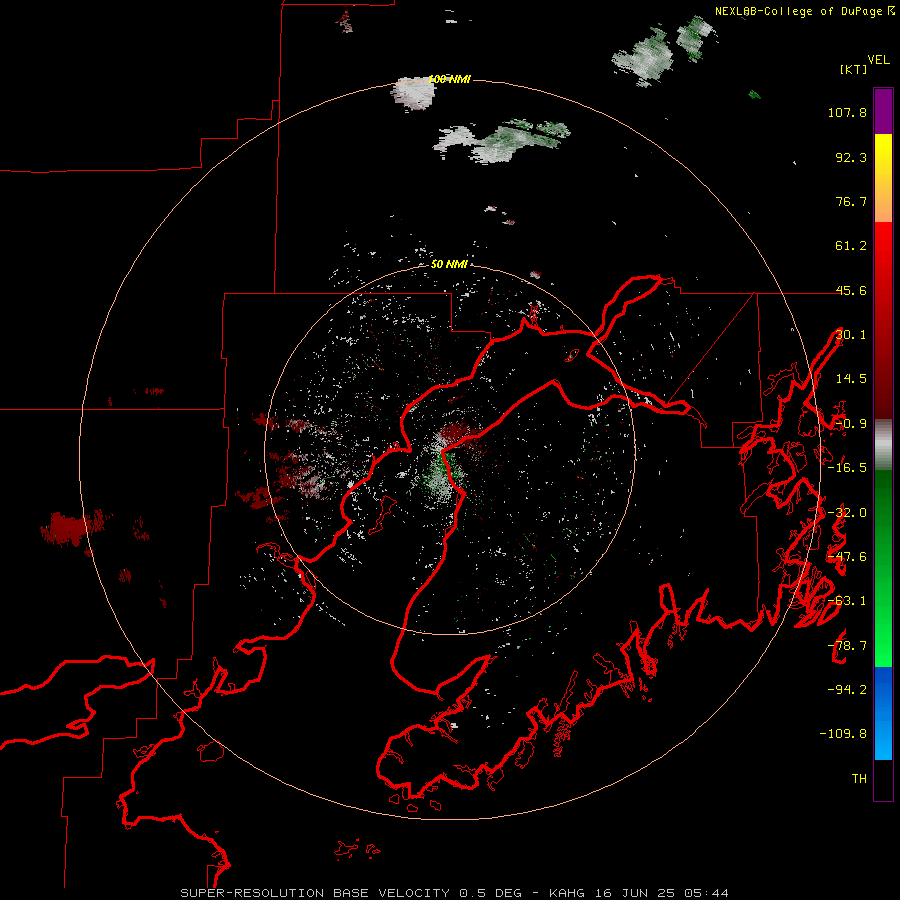Image resolution: width=900 pixels, height=900 pixels.
Task: Click the NEXLAB-College of DuPage label
Action: (804, 11)
